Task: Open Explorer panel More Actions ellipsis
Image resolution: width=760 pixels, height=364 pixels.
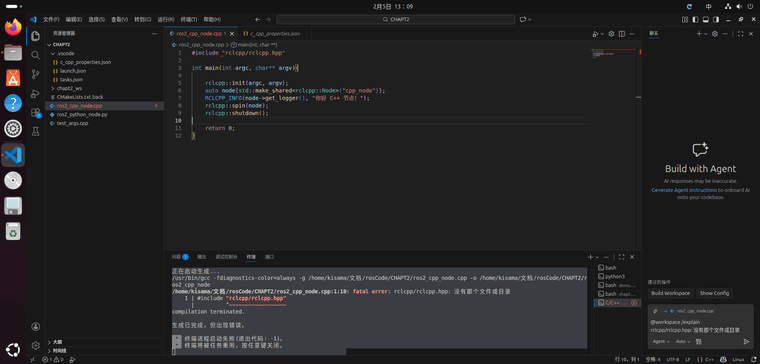Action: coord(155,33)
